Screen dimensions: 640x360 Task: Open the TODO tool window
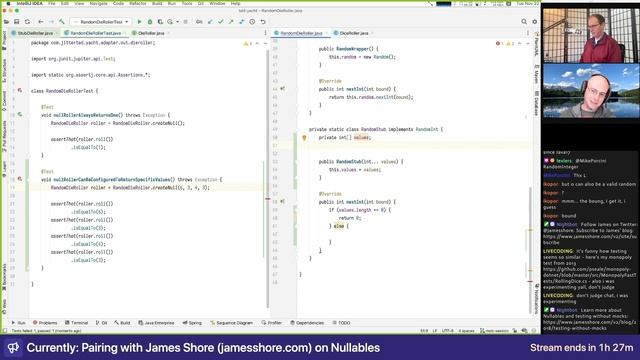(342, 322)
